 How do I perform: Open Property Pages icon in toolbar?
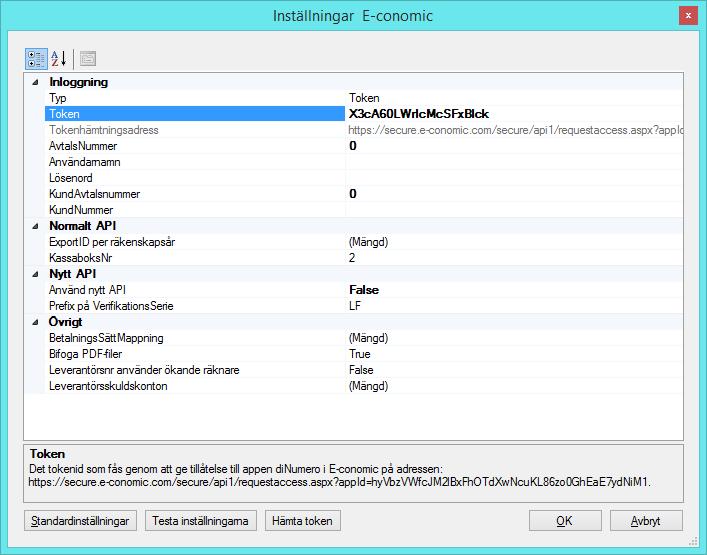point(88,59)
